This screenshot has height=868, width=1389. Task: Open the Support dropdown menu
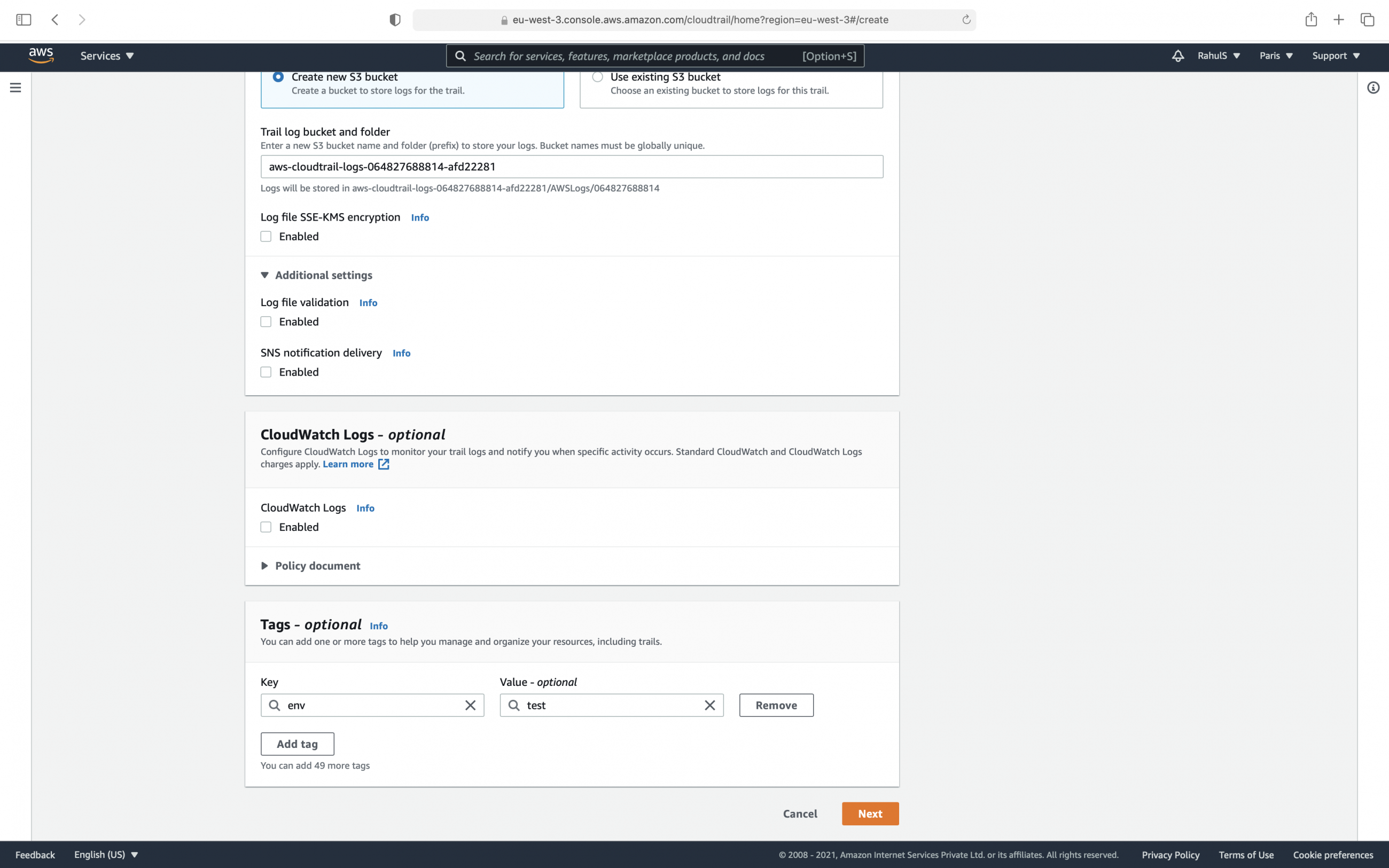(1336, 56)
